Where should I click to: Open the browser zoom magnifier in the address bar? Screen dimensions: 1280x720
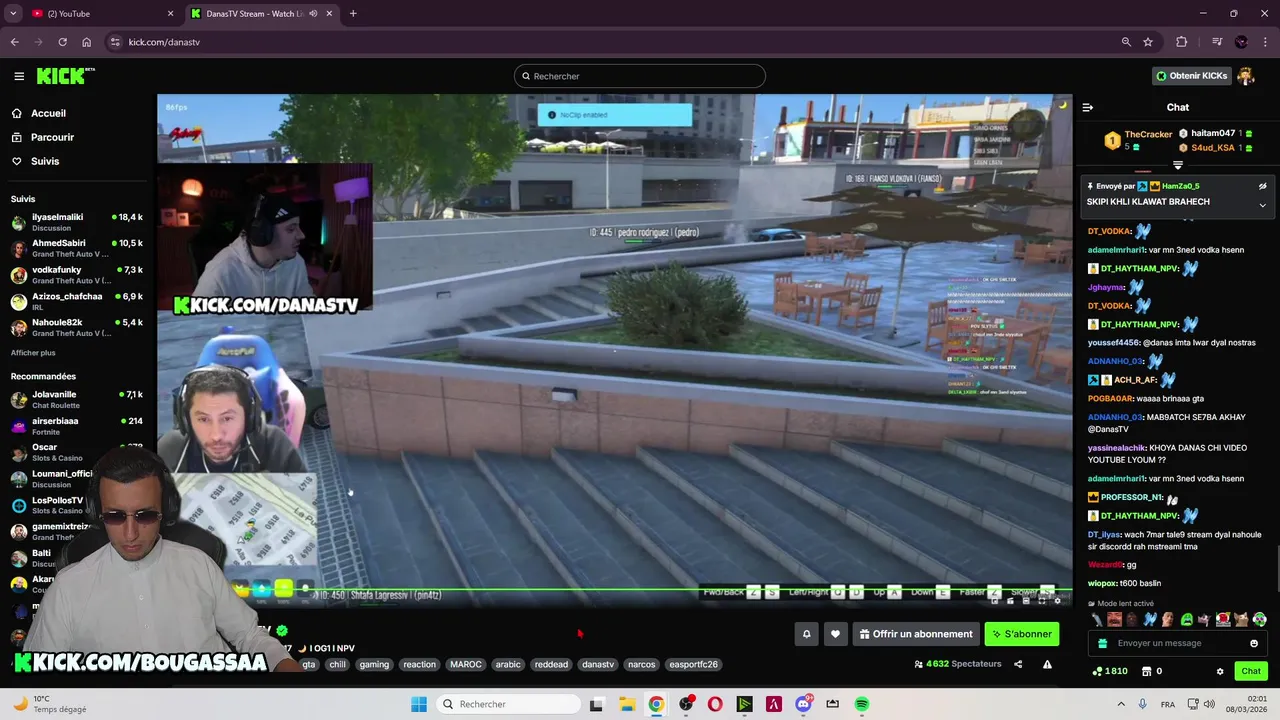coord(1126,42)
